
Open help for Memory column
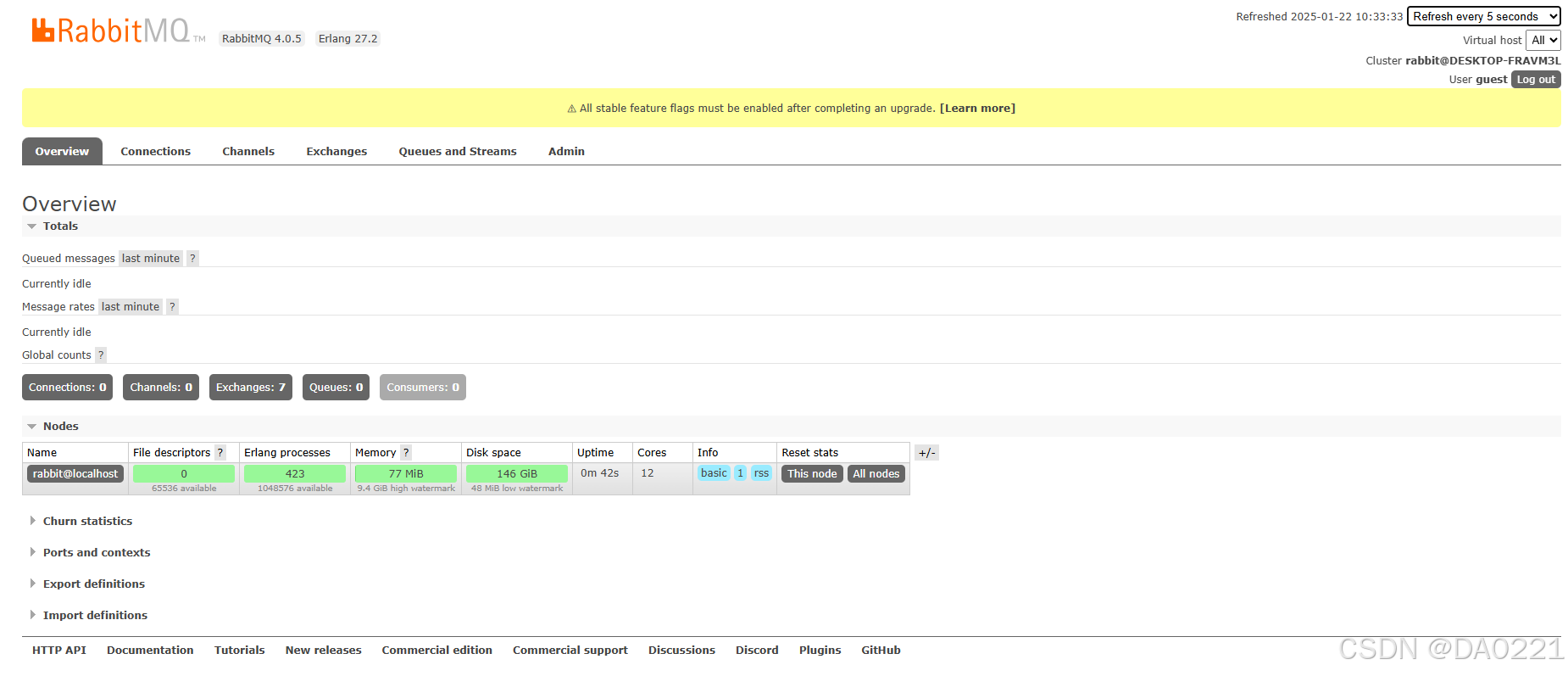(x=406, y=453)
